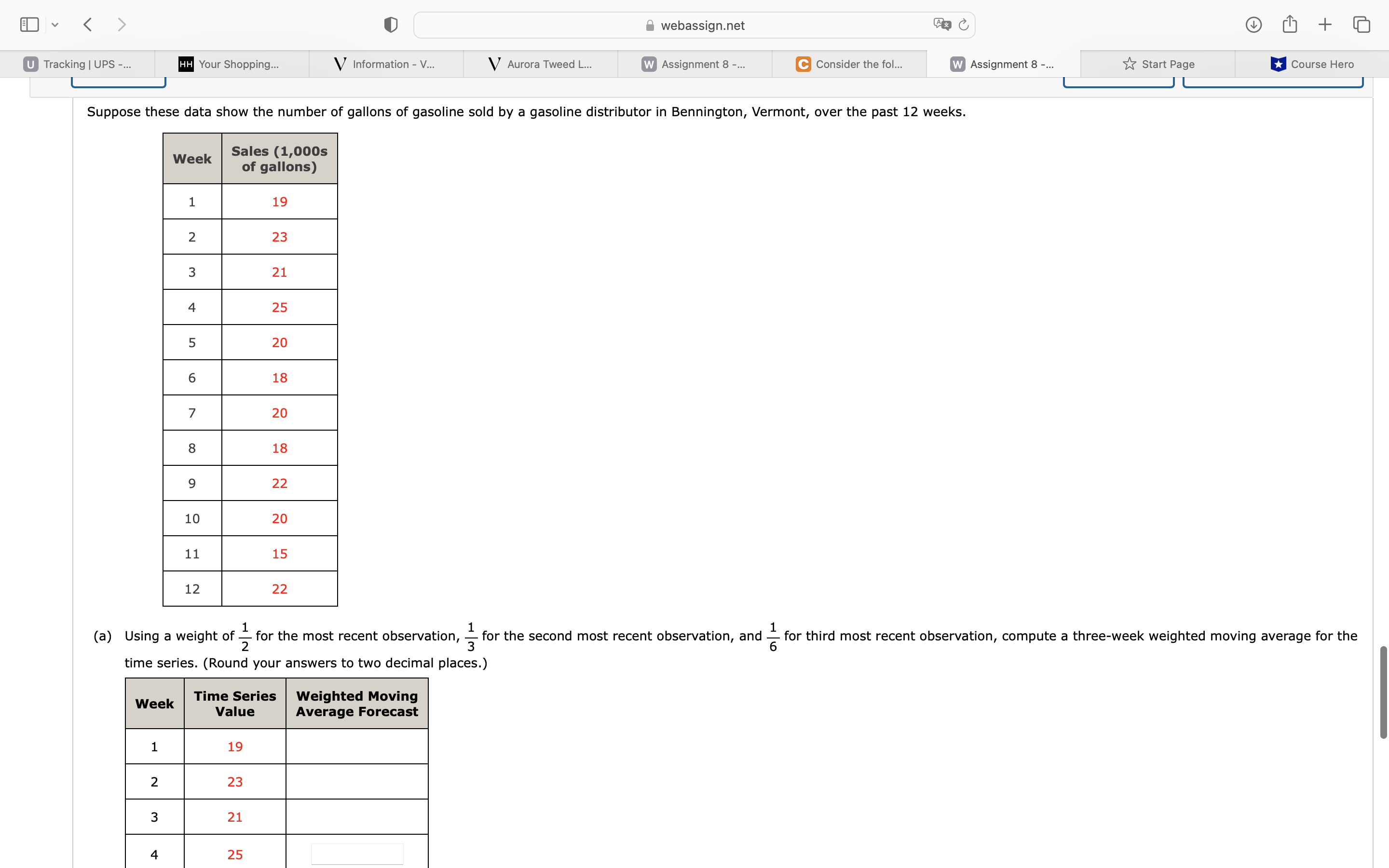Open the privacy shield report
Screen dimensions: 1389x868
[x=391, y=25]
